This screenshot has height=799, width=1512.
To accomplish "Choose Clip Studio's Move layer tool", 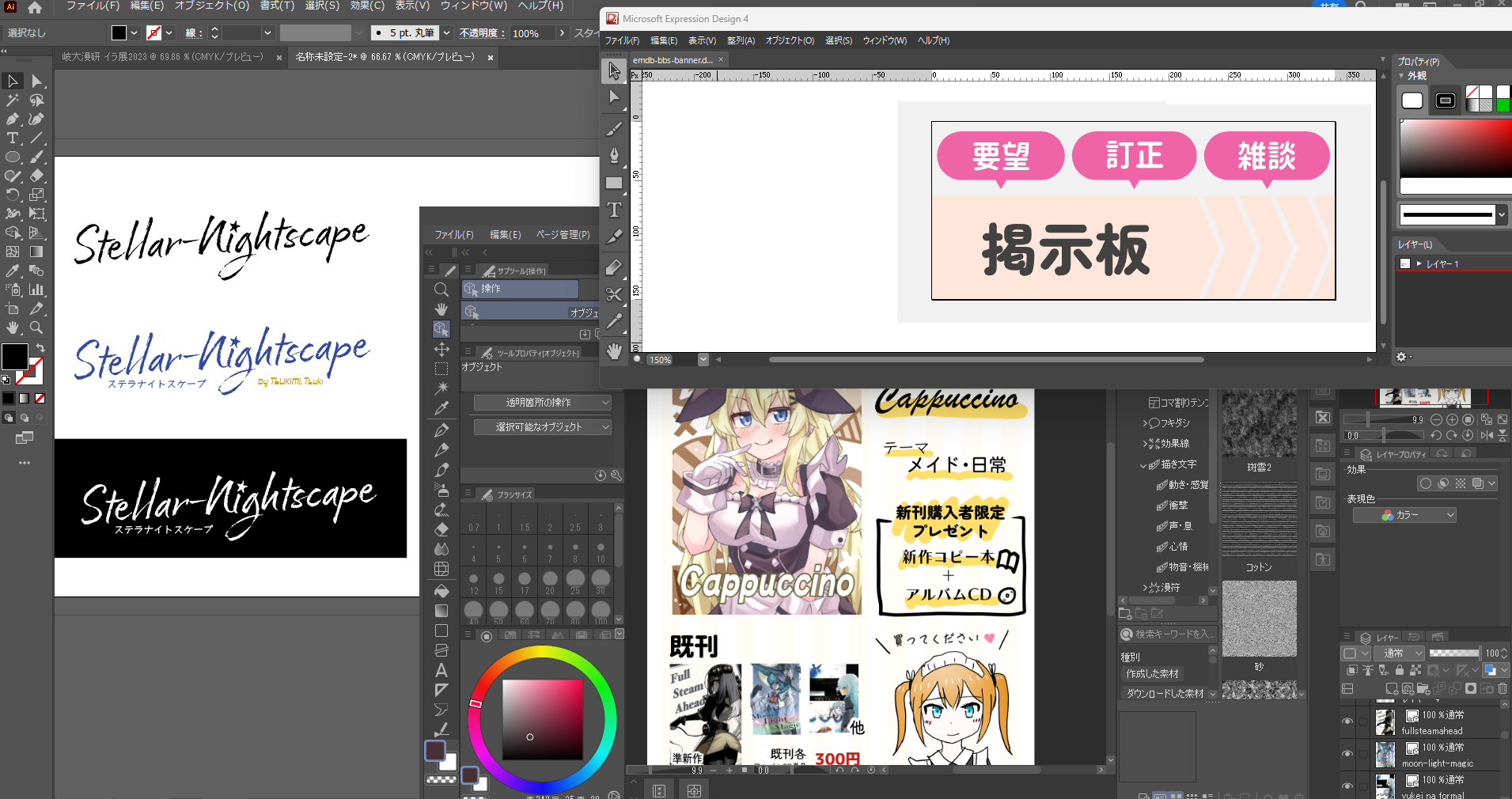I will pos(441,349).
